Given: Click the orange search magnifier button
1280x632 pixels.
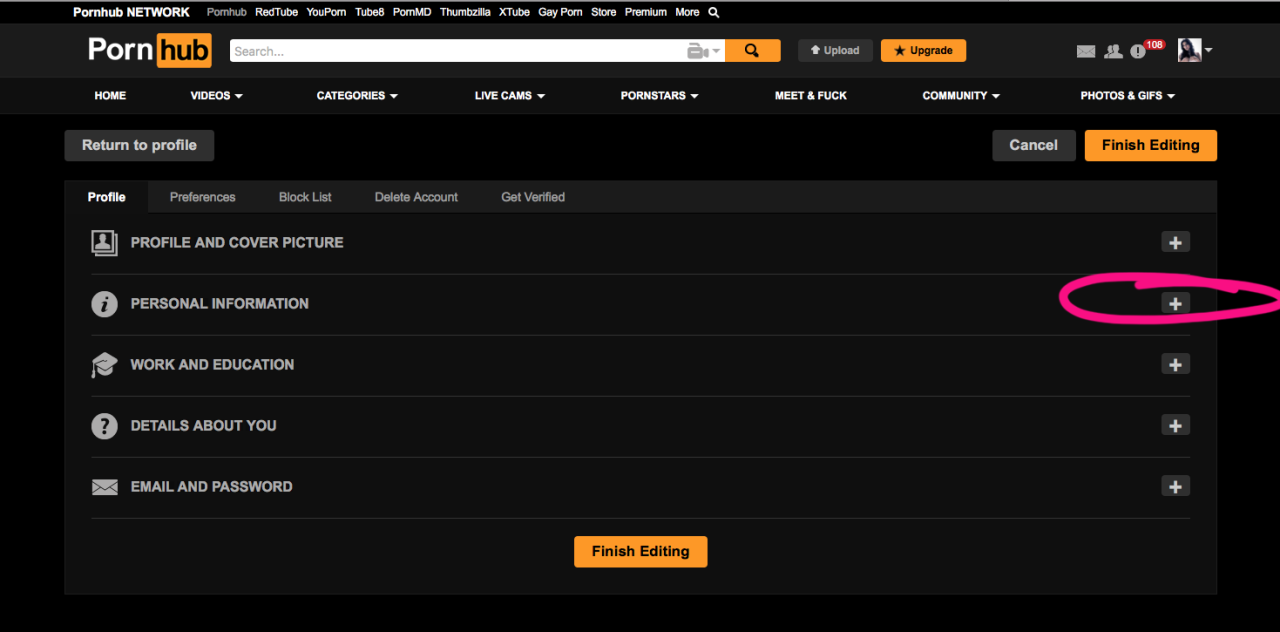Looking at the screenshot, I should tap(753, 50).
